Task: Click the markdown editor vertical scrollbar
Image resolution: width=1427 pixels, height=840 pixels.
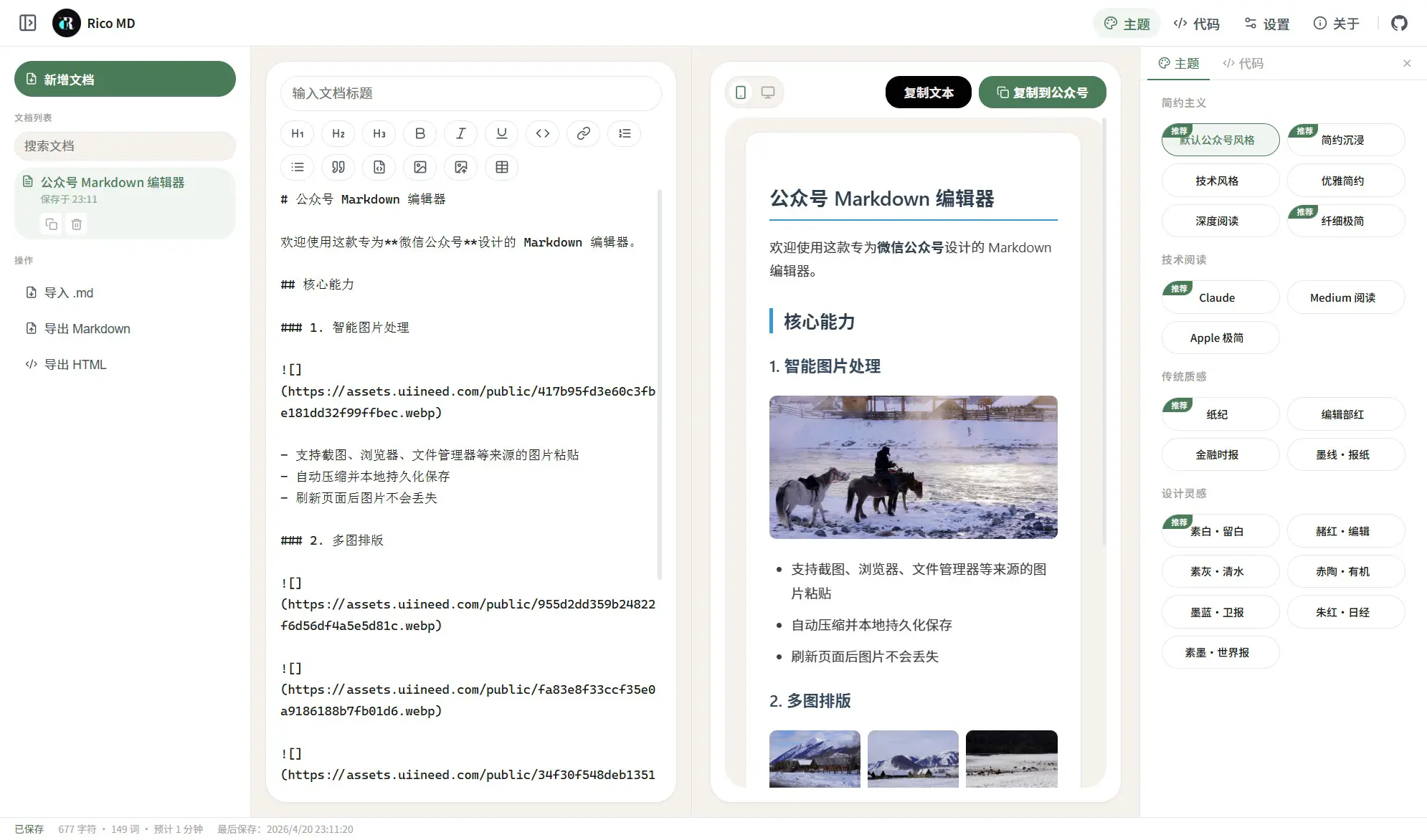Action: [x=660, y=384]
